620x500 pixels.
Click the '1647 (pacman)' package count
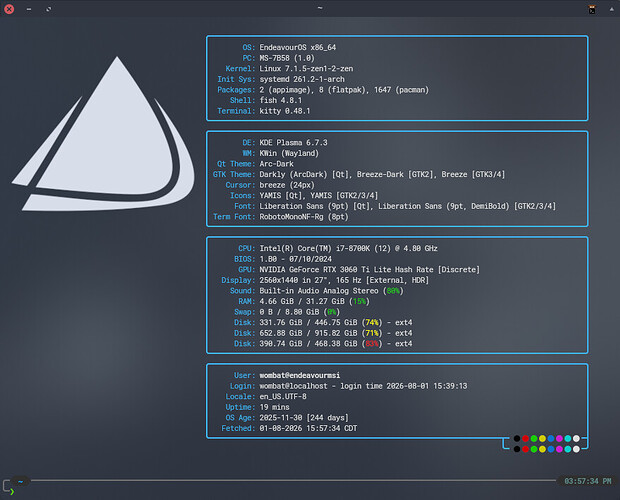point(401,90)
